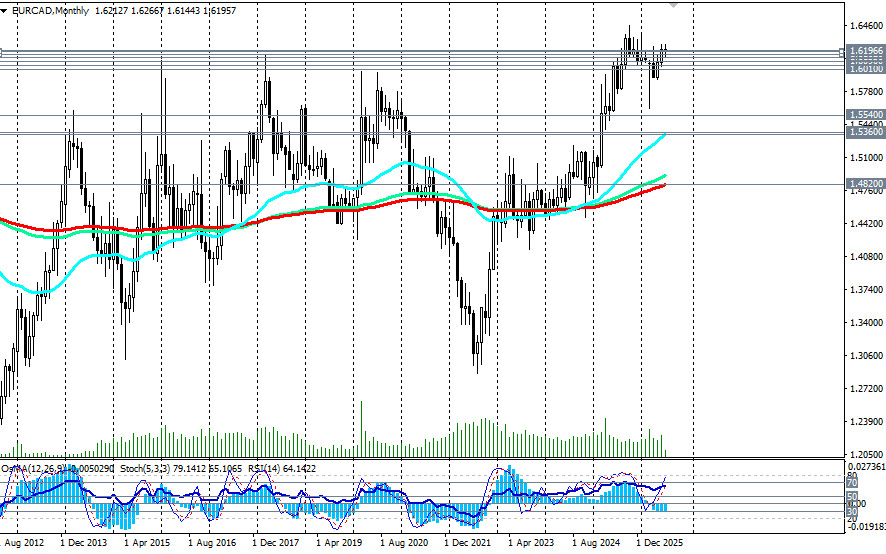Click the 70 level label in indicator subwindow

[852, 483]
